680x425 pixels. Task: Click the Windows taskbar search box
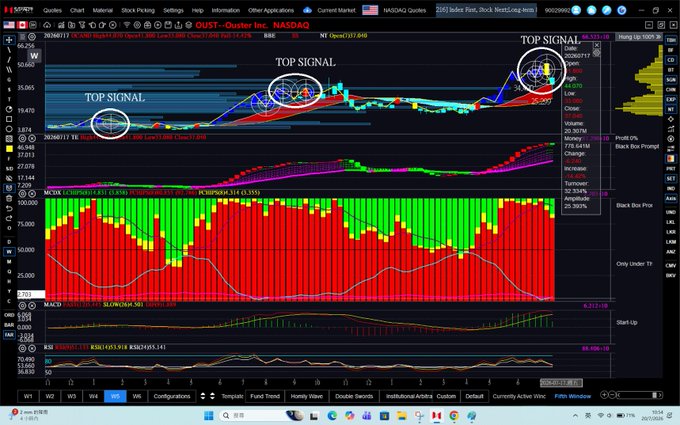click(x=262, y=415)
